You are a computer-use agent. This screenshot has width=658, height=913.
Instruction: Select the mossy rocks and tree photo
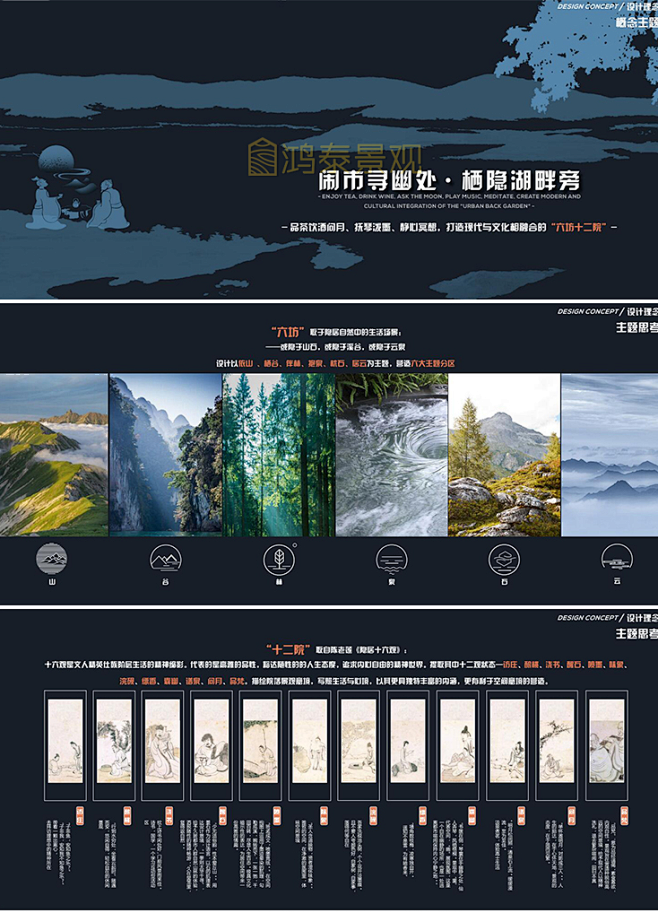pos(504,454)
